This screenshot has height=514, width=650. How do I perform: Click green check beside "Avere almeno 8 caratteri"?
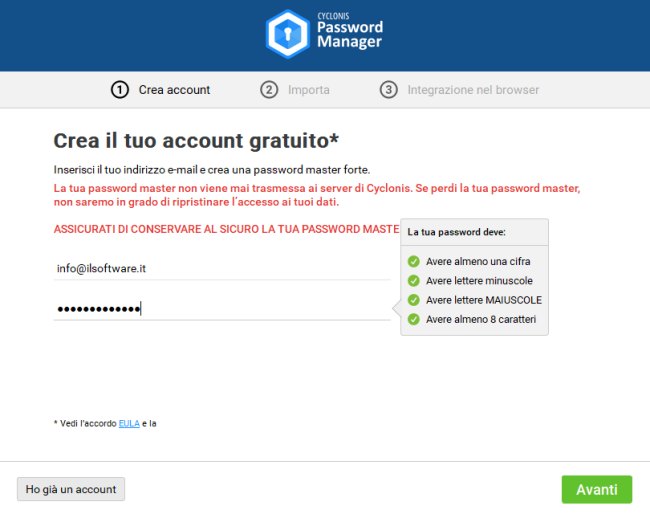click(413, 320)
